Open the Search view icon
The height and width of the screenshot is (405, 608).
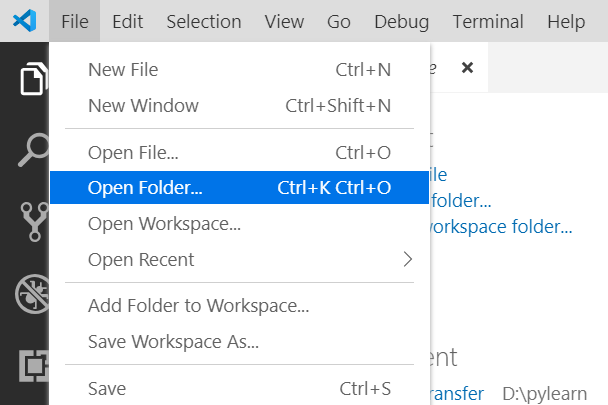pyautogui.click(x=34, y=150)
